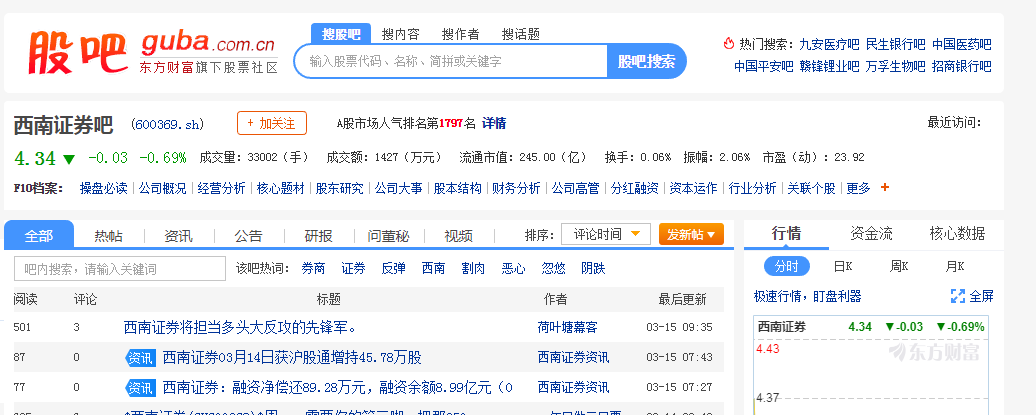Viewport: 1036px width, 415px height.
Task: Open hot search 招商银行吧
Action: click(962, 66)
